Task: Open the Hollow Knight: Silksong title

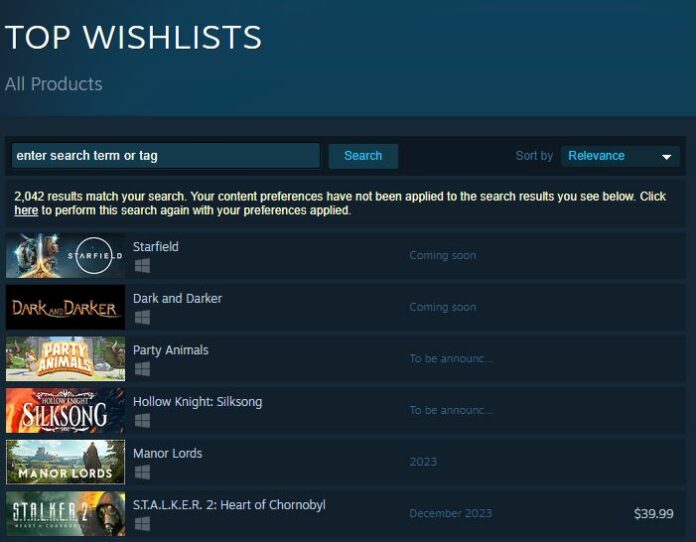Action: point(198,402)
